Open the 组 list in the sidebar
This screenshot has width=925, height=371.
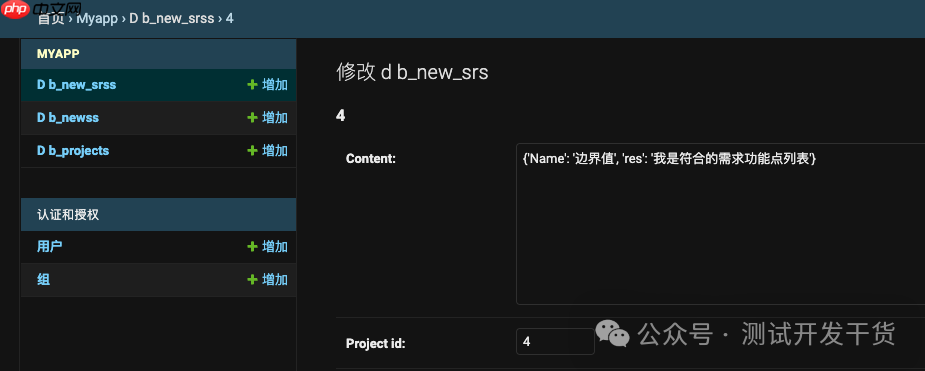pos(43,280)
